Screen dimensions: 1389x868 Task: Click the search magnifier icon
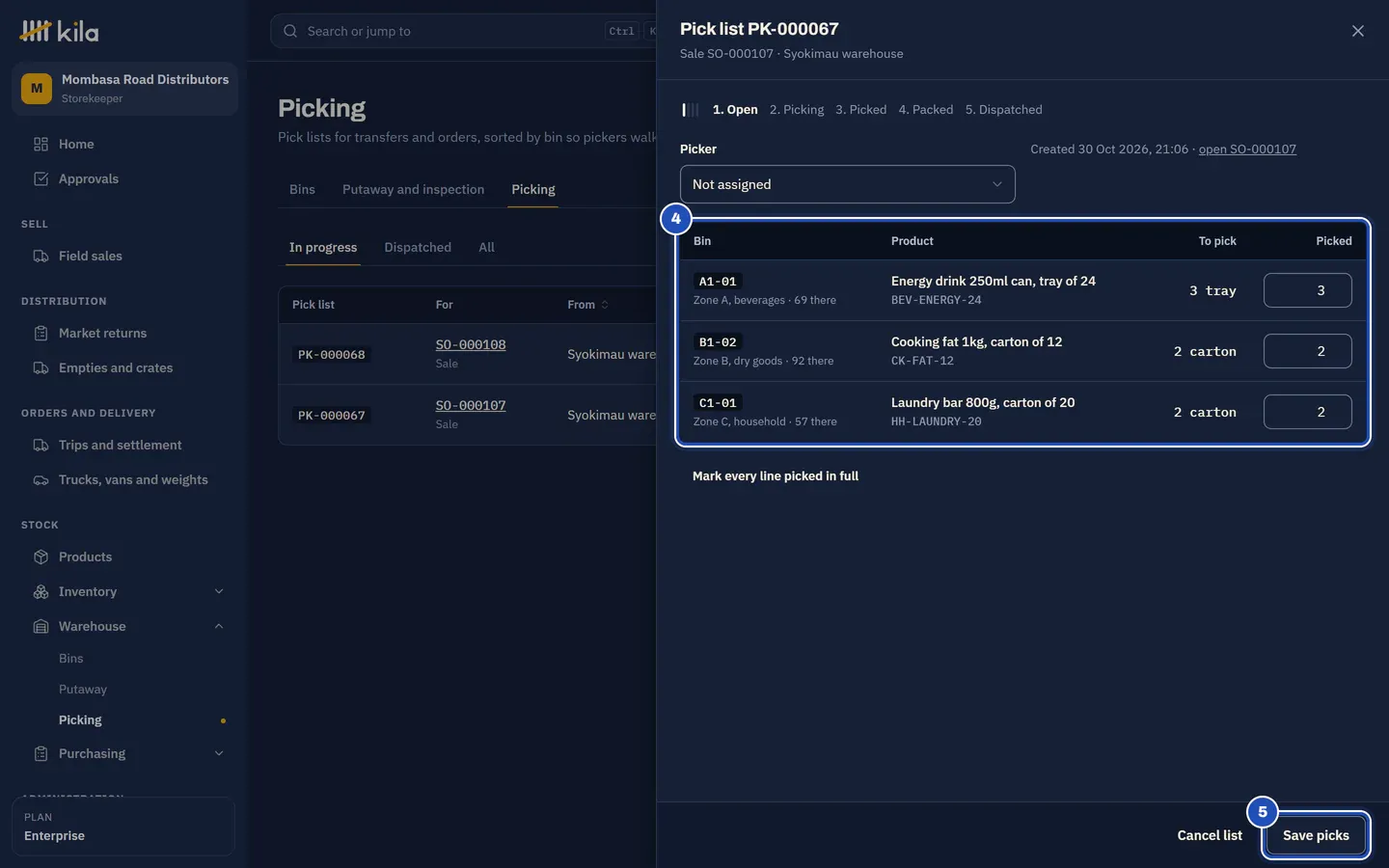click(x=290, y=31)
